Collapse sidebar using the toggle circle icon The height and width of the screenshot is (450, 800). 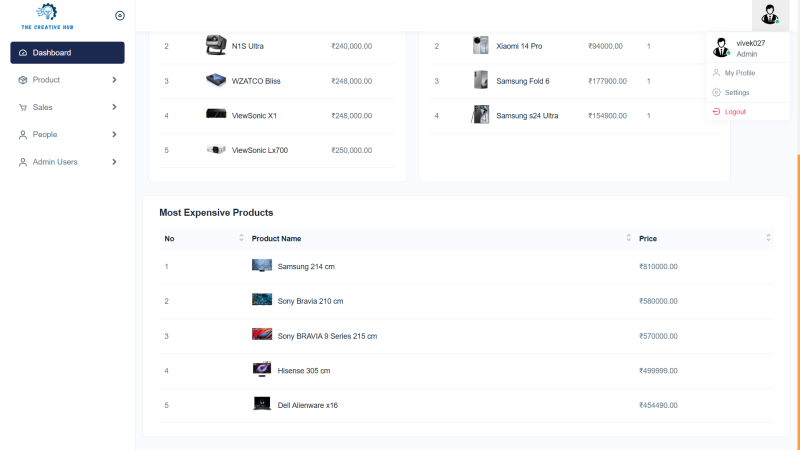(120, 15)
